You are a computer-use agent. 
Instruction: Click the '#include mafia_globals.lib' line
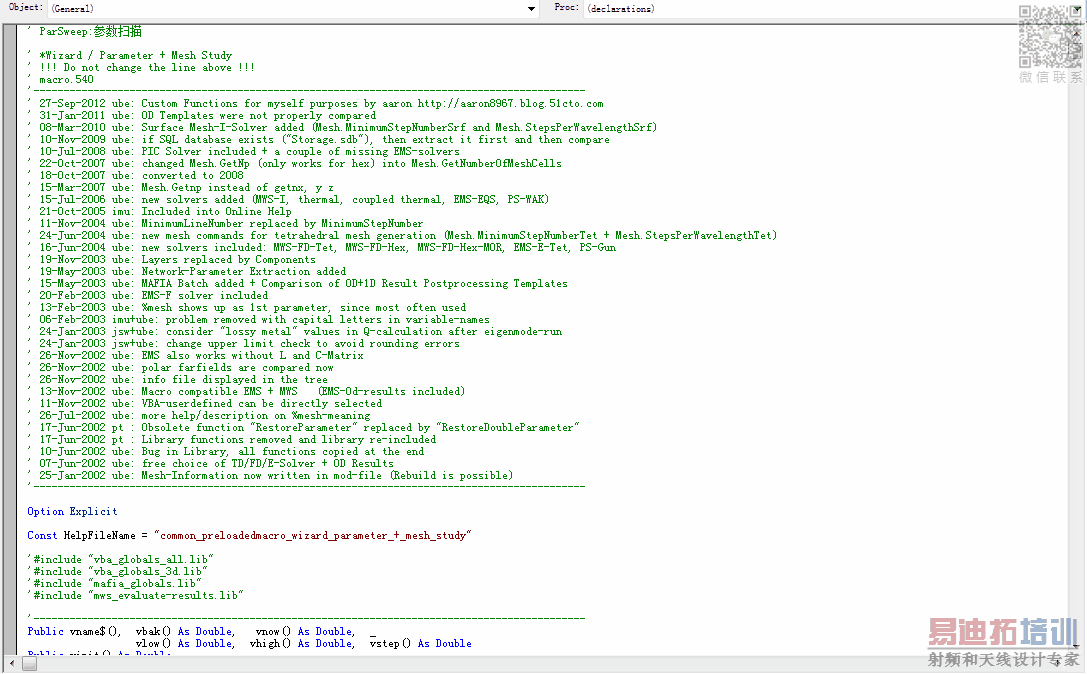point(115,583)
